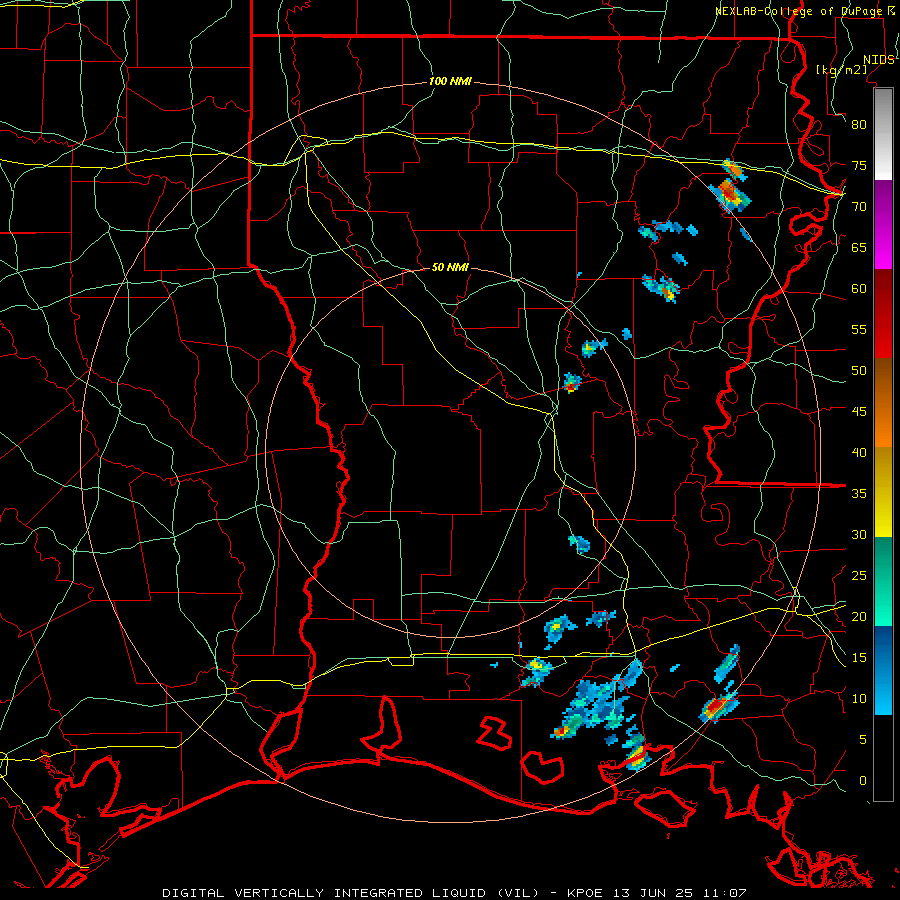Screen dimensions: 900x900
Task: Click the '80' value on the scale
Action: point(859,125)
